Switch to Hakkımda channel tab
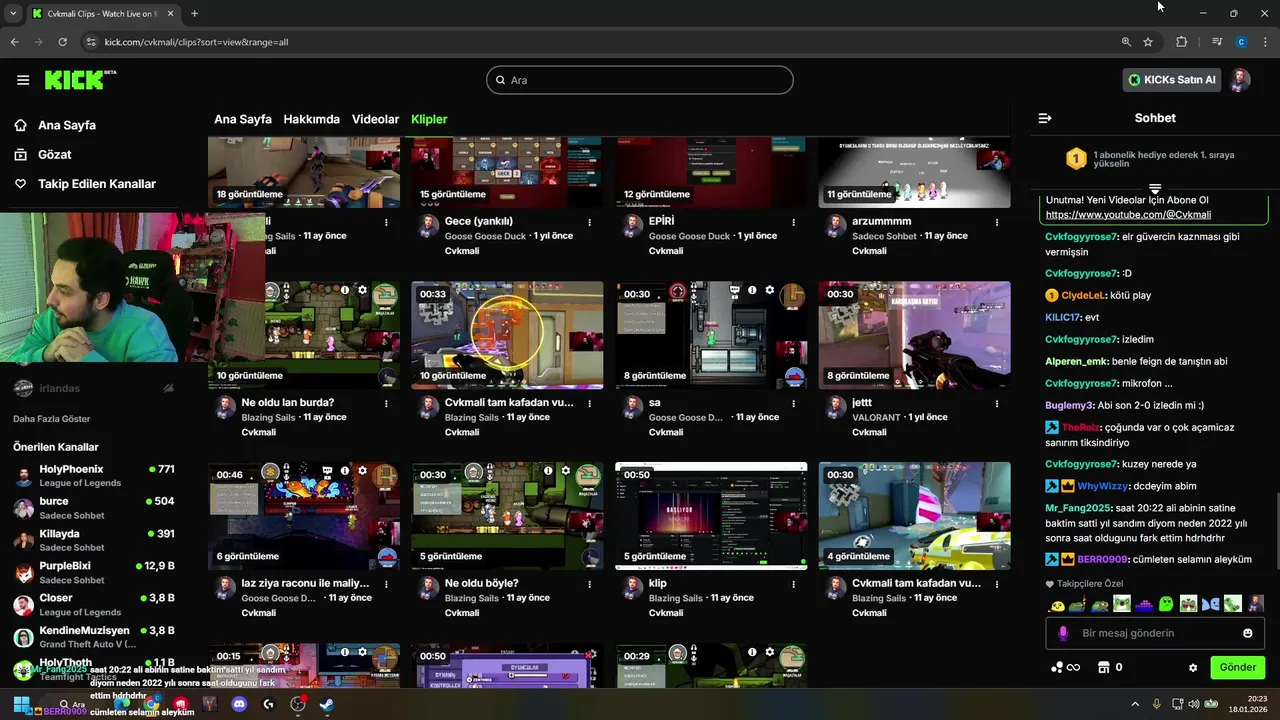Viewport: 1280px width, 720px height. click(x=311, y=119)
